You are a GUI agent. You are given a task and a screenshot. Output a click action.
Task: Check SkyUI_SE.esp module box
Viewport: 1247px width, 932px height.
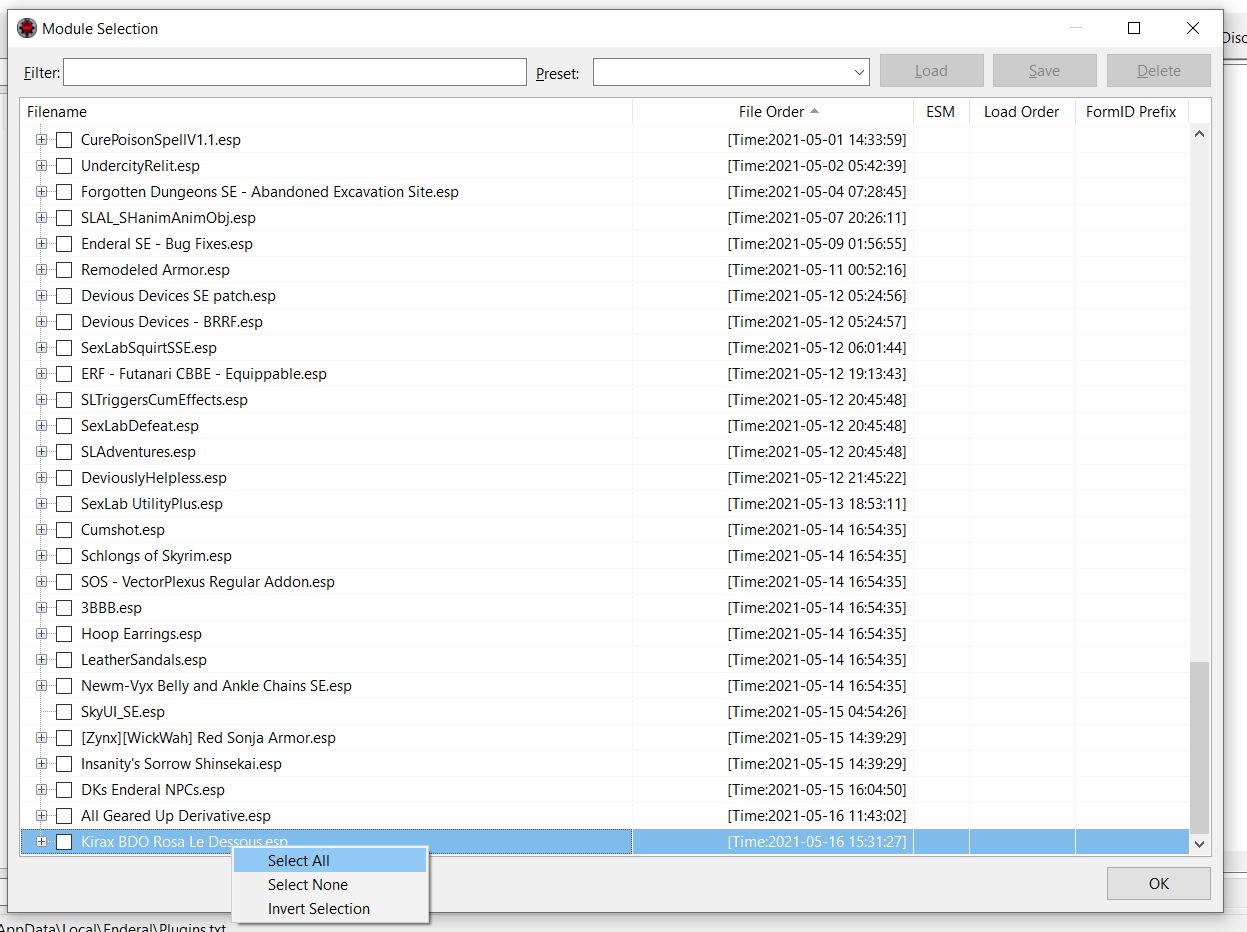pyautogui.click(x=64, y=712)
